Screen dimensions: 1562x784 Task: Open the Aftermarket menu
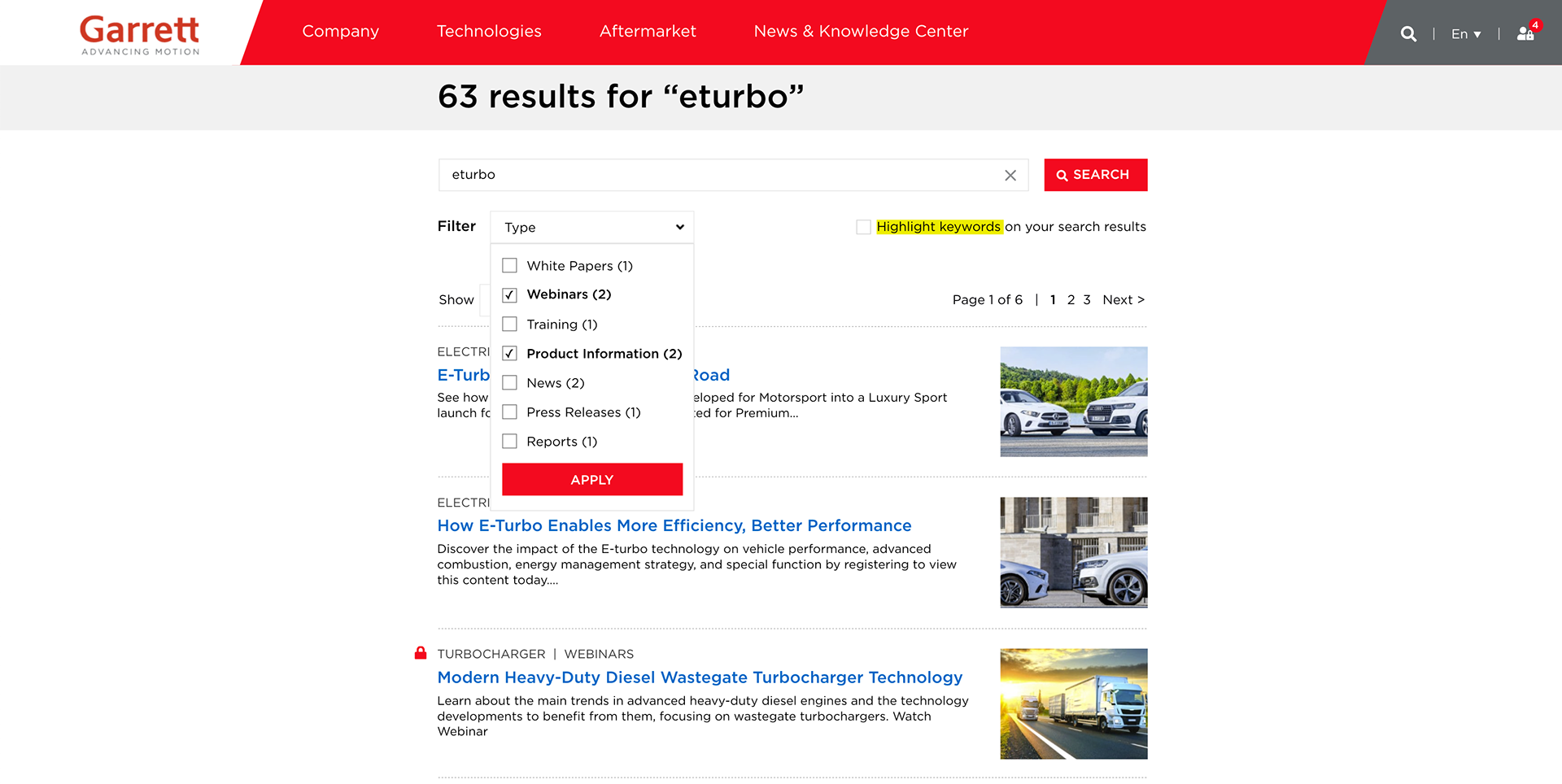tap(648, 32)
